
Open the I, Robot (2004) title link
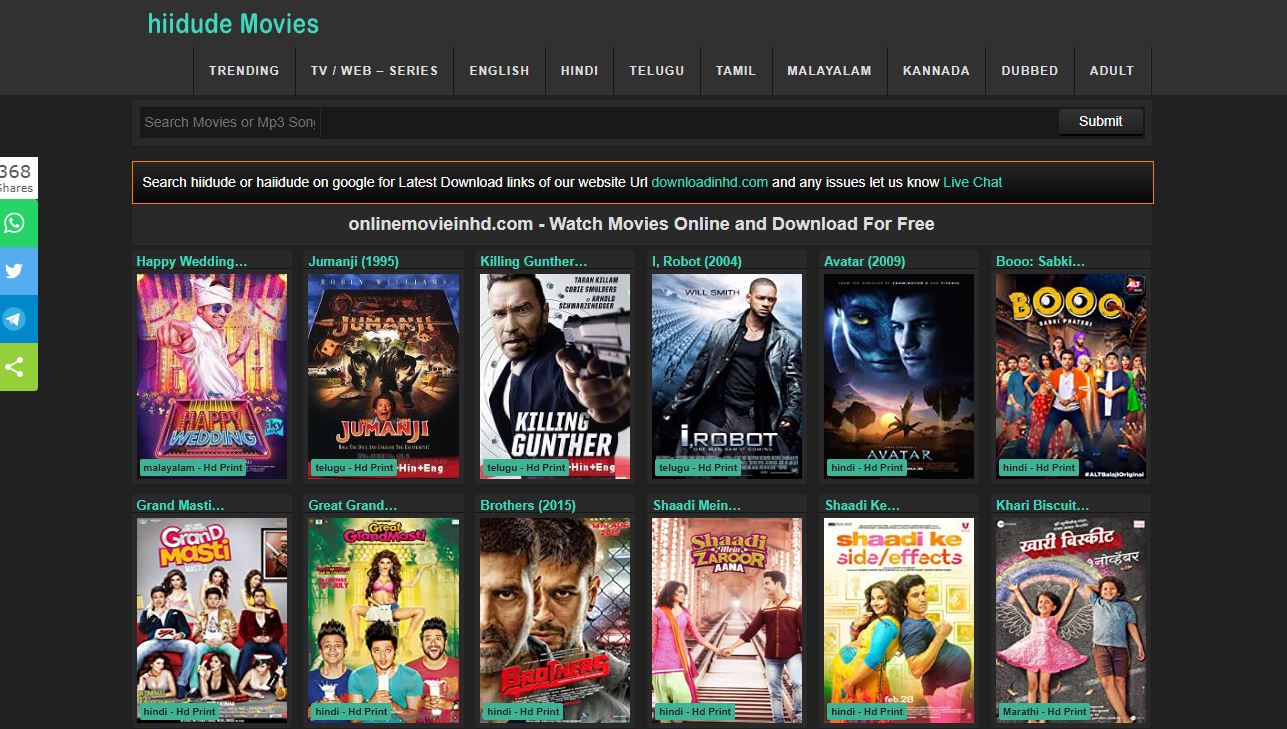click(x=697, y=261)
